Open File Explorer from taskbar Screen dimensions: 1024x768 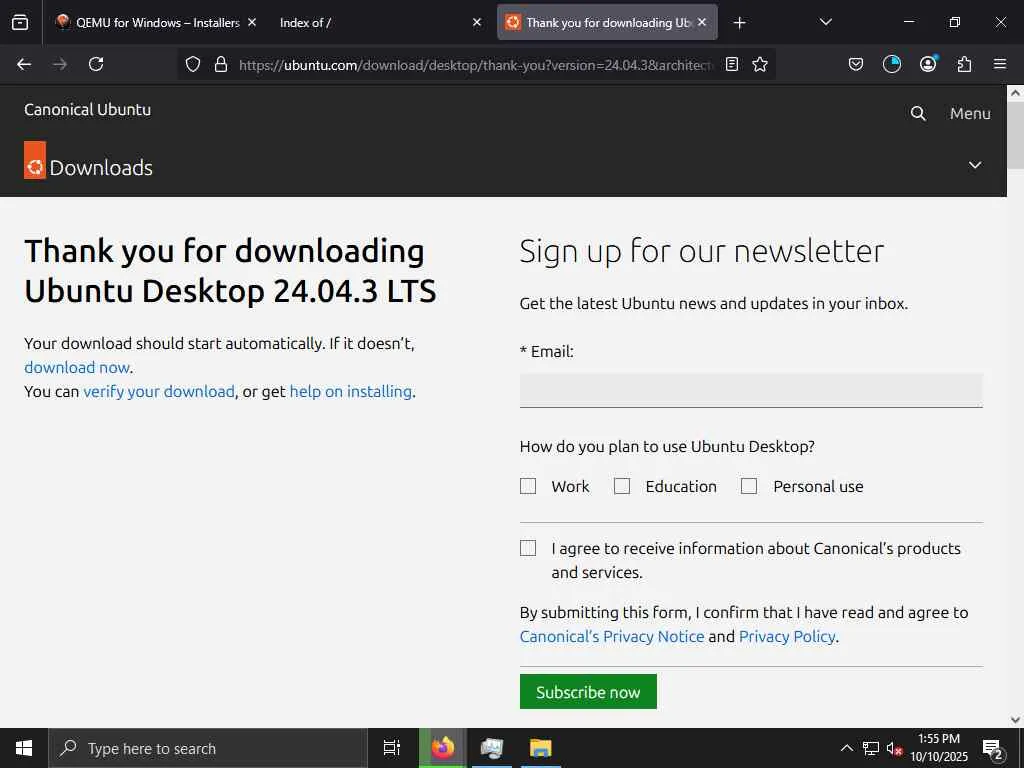tap(541, 748)
